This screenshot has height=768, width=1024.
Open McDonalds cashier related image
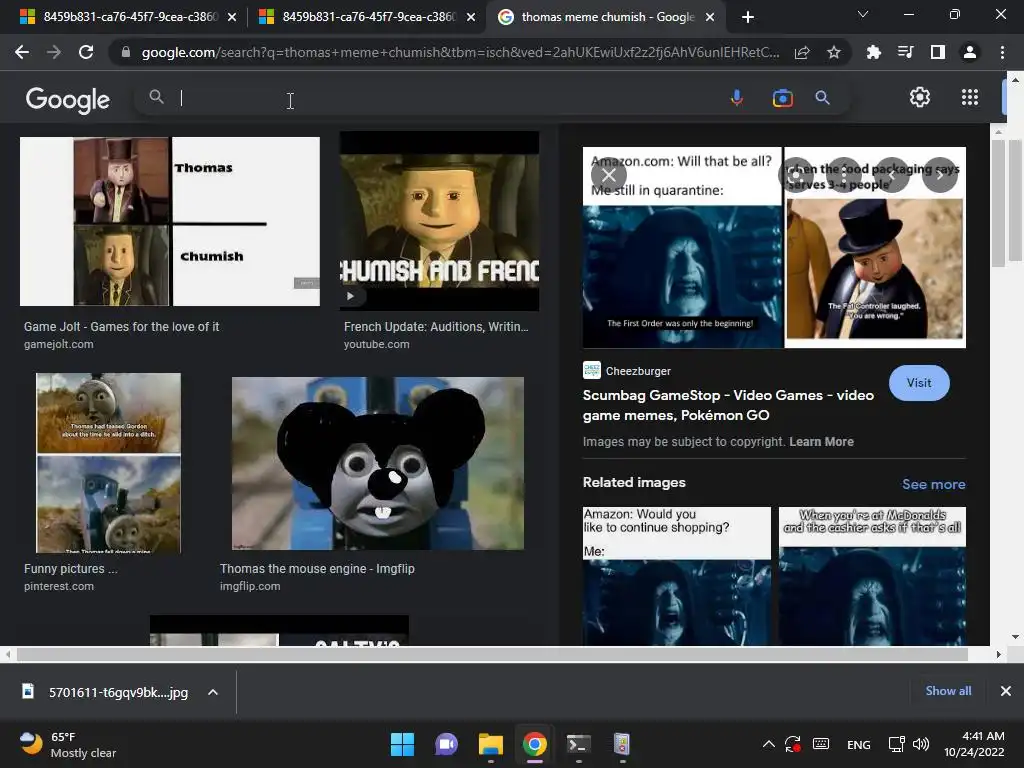(872, 576)
